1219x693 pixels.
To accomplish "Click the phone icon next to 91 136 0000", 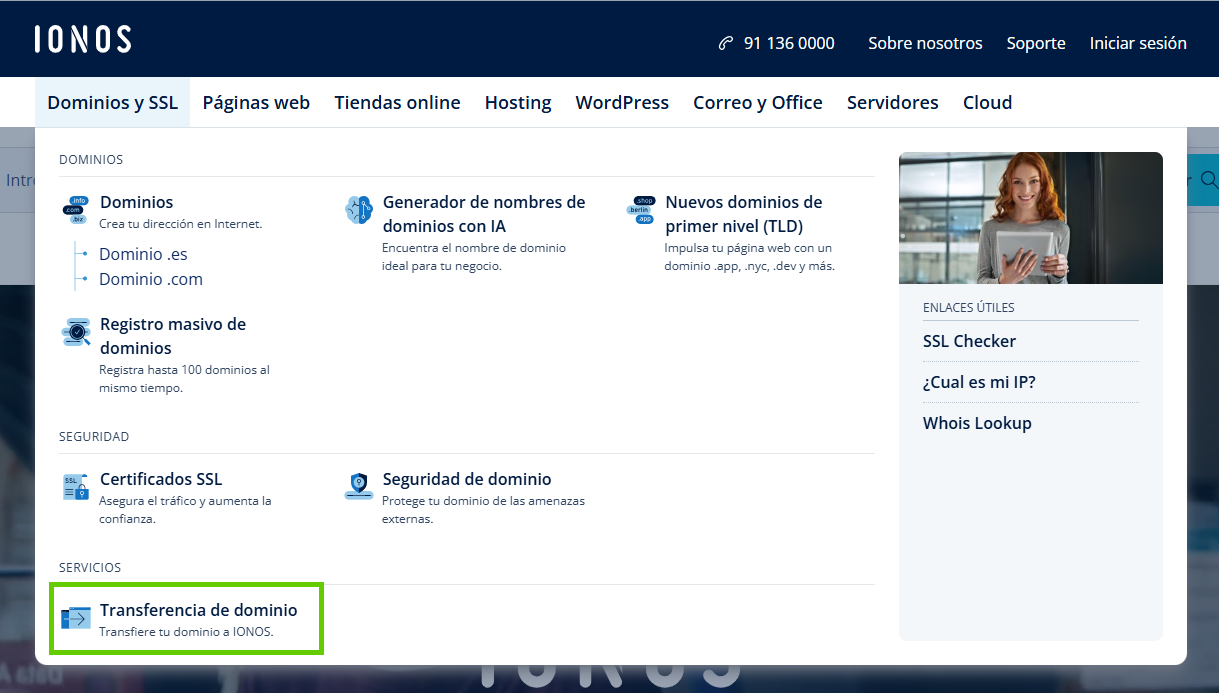I will tap(724, 43).
